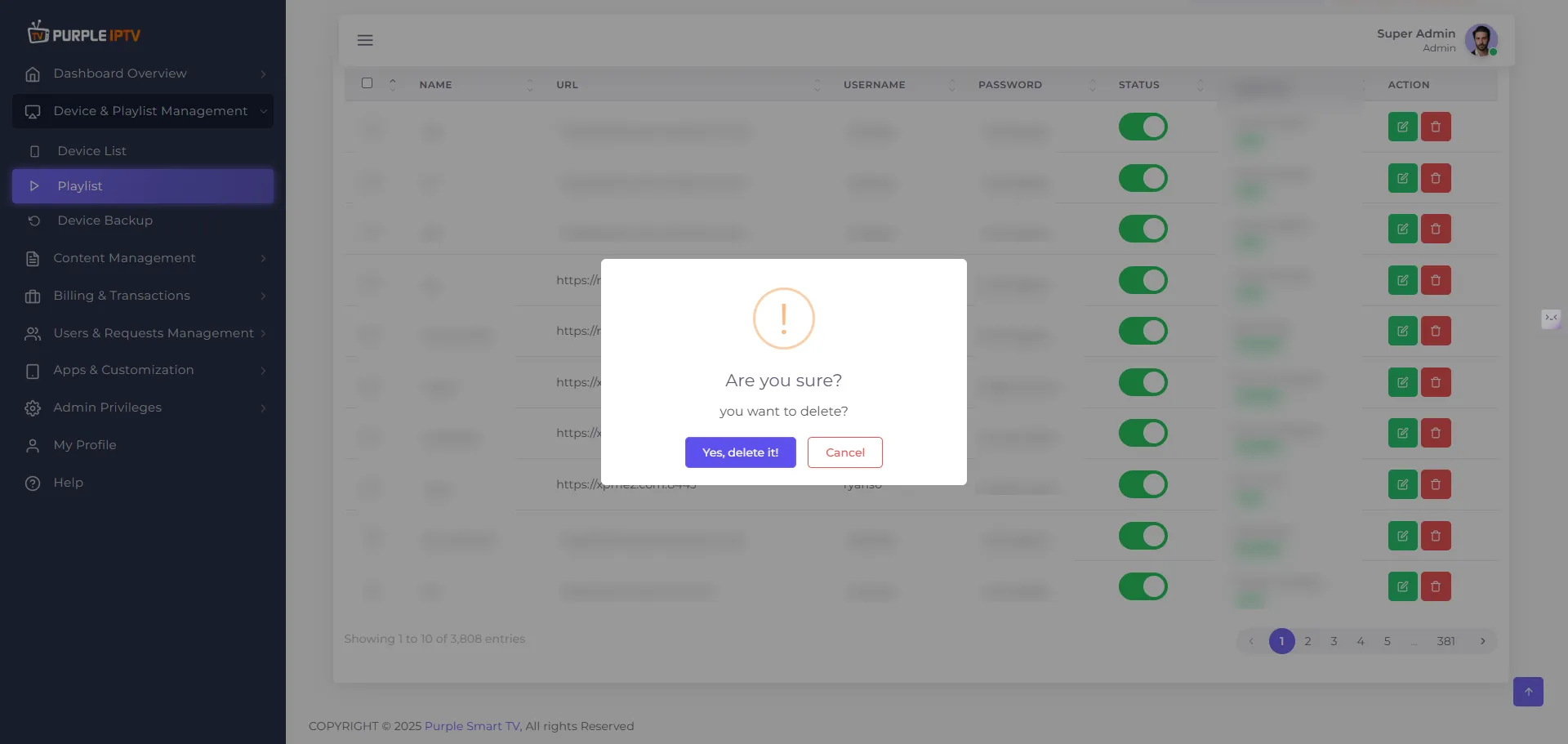Confirm with Yes, delete it! button
The width and height of the screenshot is (1568, 744).
(740, 452)
